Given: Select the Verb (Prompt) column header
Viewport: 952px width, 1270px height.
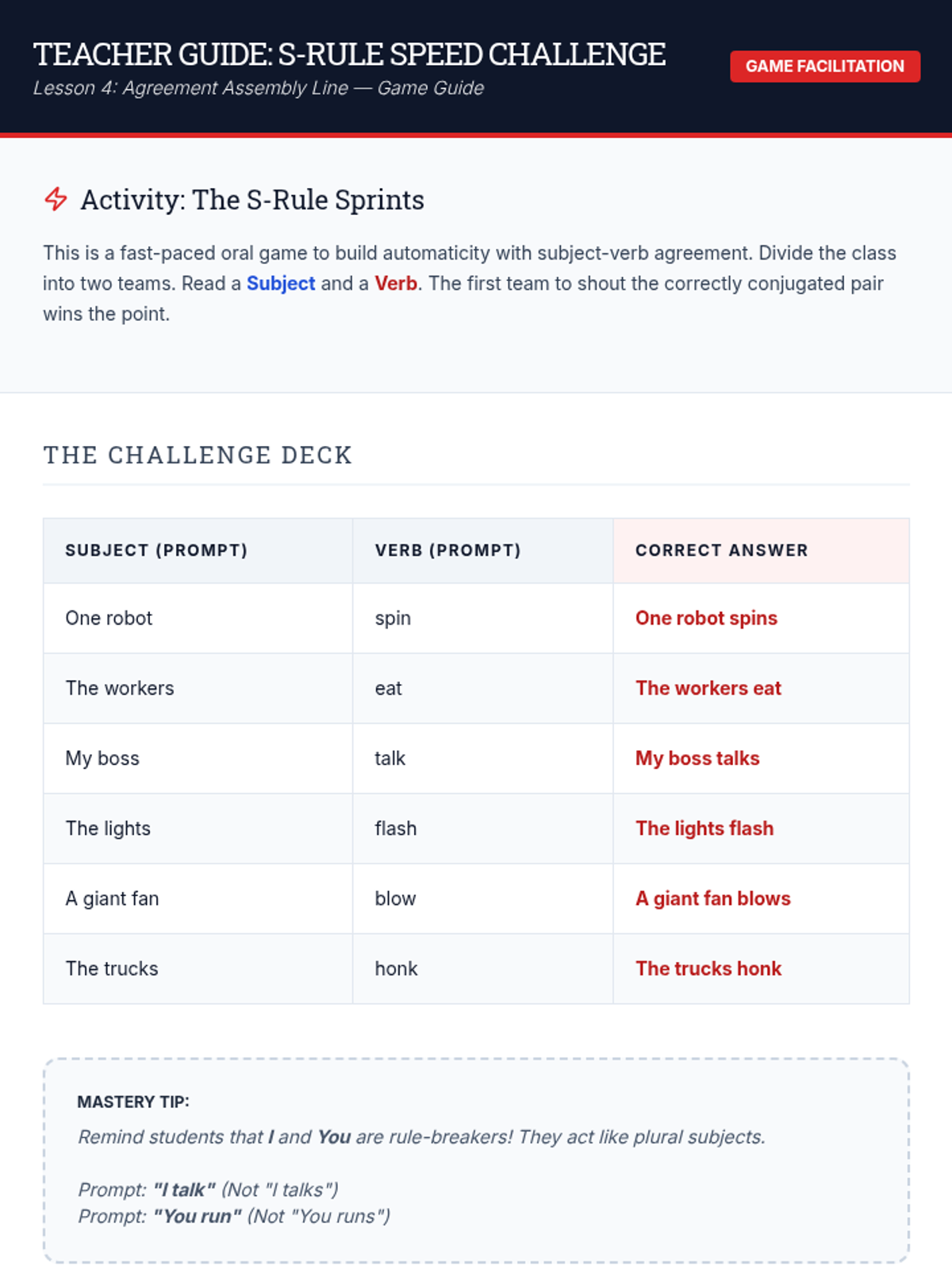Looking at the screenshot, I should point(447,550).
